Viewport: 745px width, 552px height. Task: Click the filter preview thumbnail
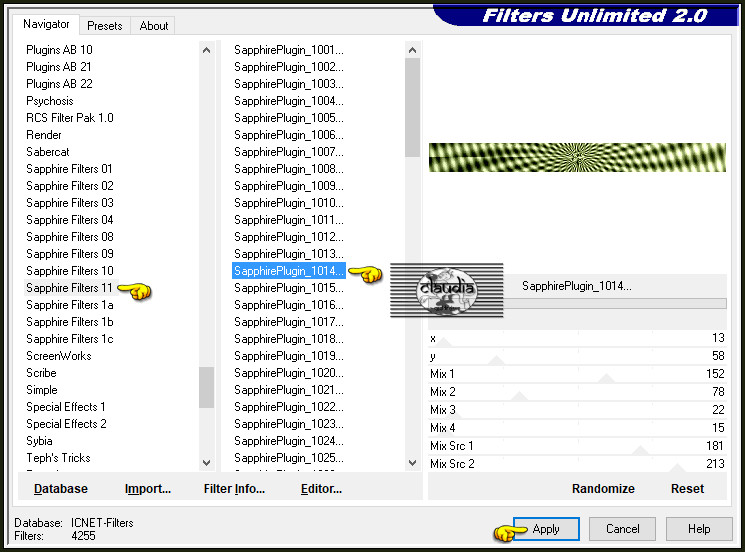(577, 157)
